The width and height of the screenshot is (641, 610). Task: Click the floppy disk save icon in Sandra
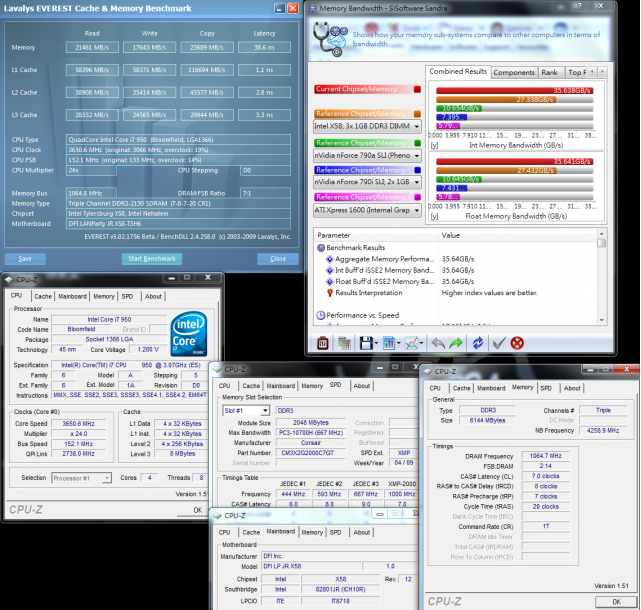pos(366,343)
